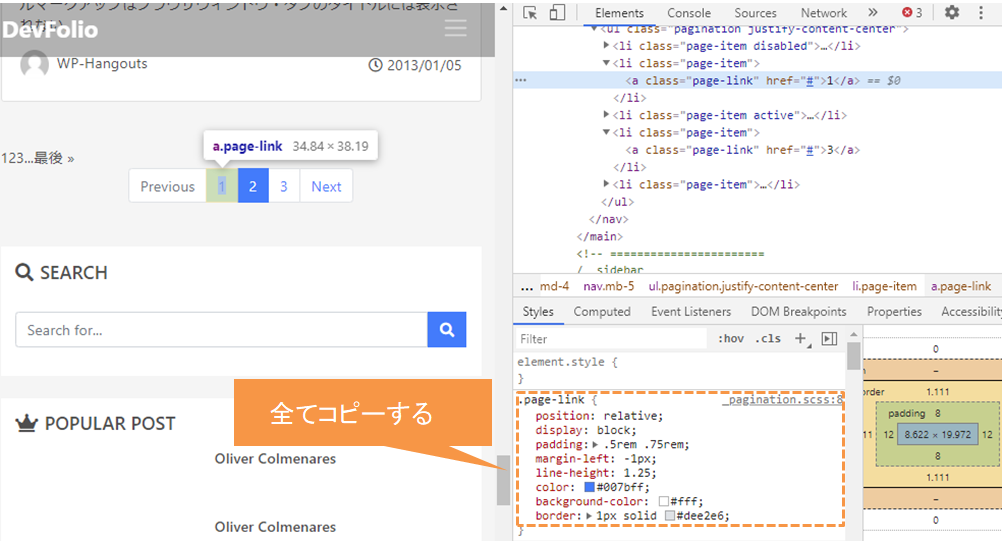Open the DevTools three-dot menu
This screenshot has height=541, width=1002.
coord(981,13)
